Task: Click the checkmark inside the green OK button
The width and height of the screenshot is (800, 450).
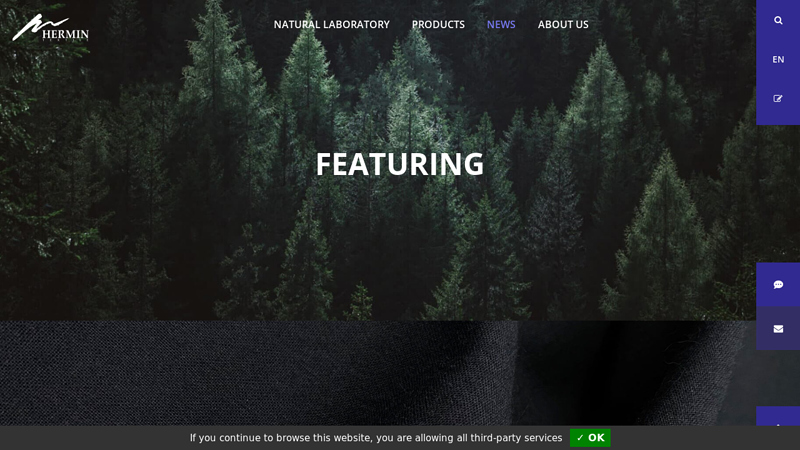Action: [580, 438]
